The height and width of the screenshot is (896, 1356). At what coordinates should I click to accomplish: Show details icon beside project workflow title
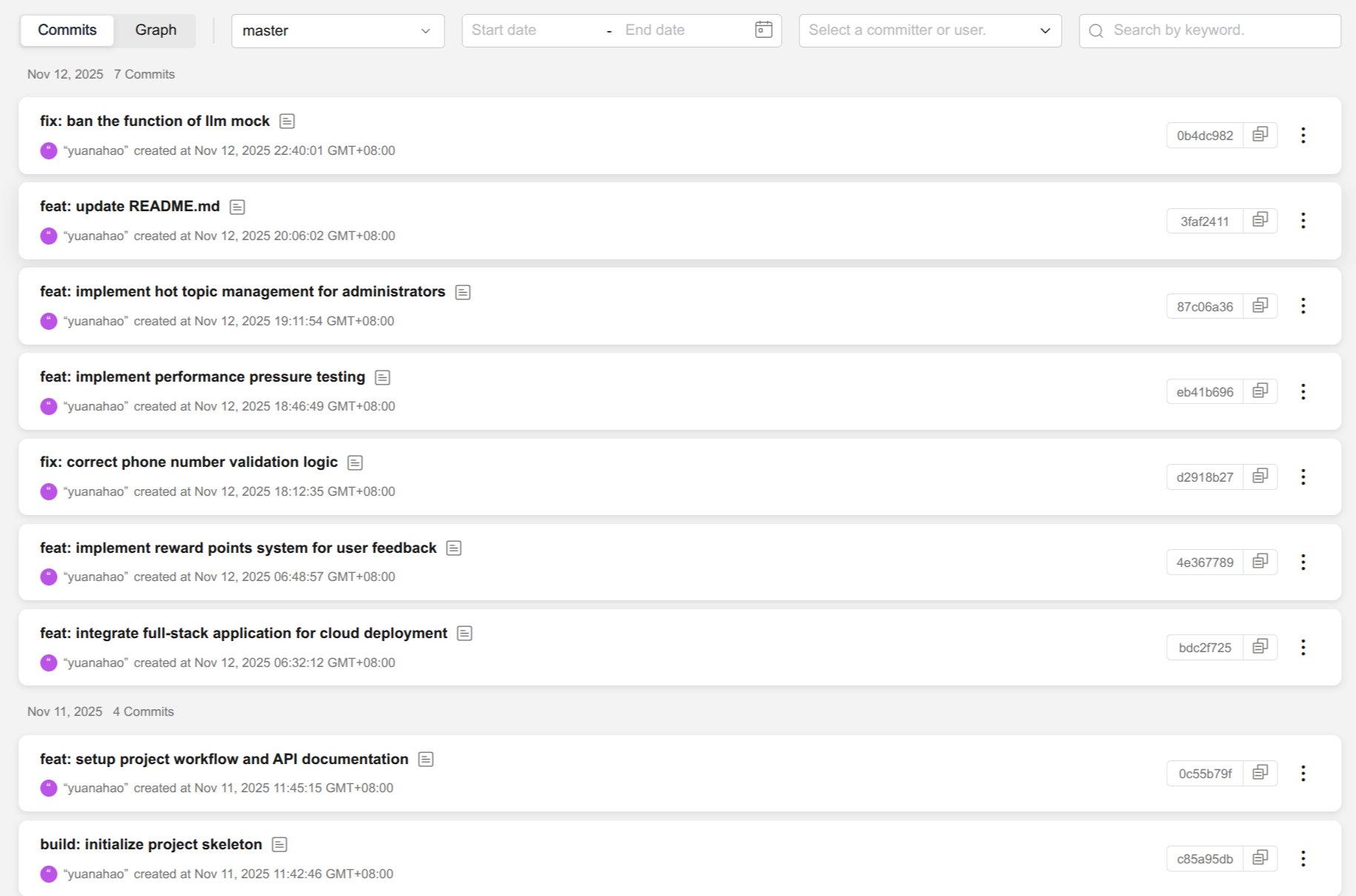pyautogui.click(x=426, y=759)
